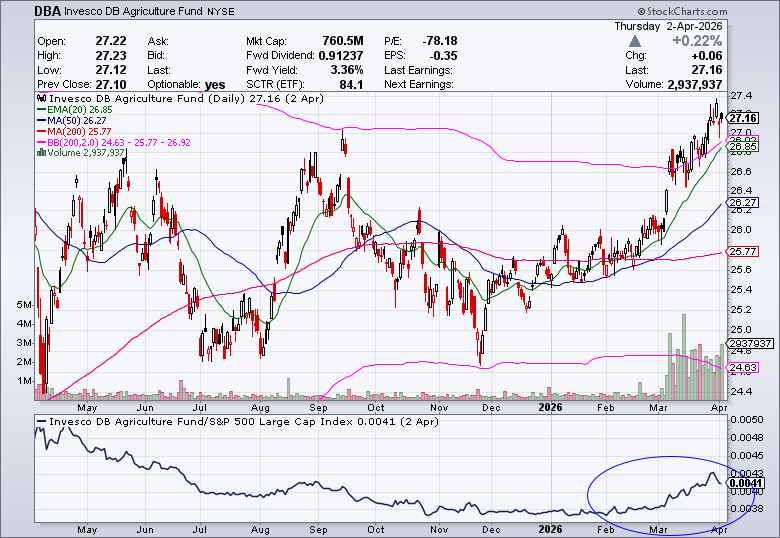This screenshot has width=780, height=538.
Task: Click the 26.27 MA(50) price tag
Action: (743, 202)
